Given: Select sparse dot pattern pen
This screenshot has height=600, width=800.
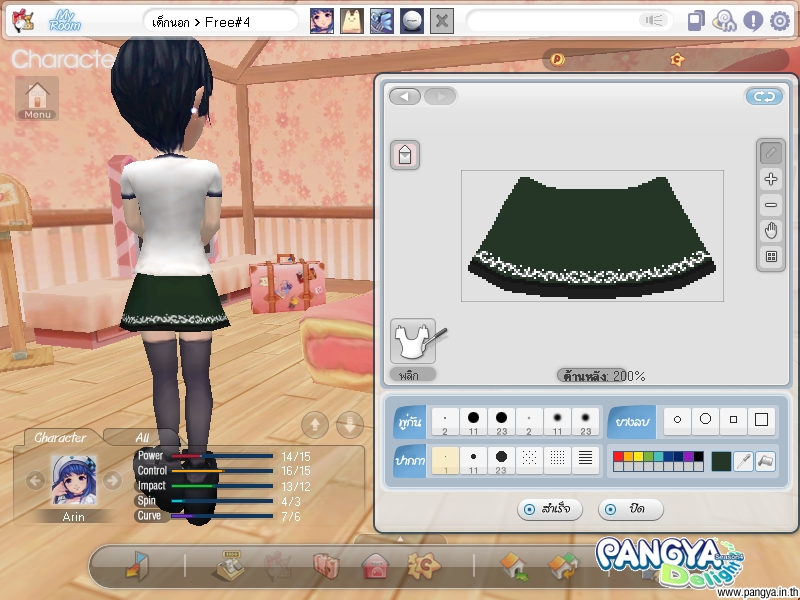Looking at the screenshot, I should click(529, 461).
